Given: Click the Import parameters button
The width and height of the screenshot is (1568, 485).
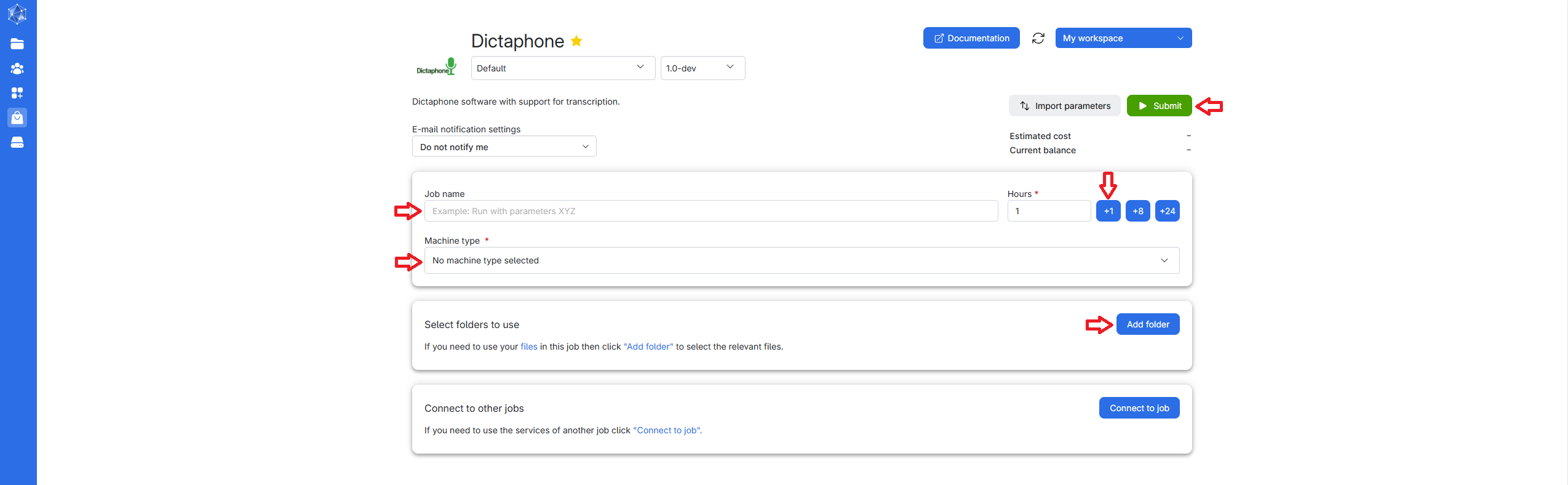Looking at the screenshot, I should pyautogui.click(x=1064, y=106).
